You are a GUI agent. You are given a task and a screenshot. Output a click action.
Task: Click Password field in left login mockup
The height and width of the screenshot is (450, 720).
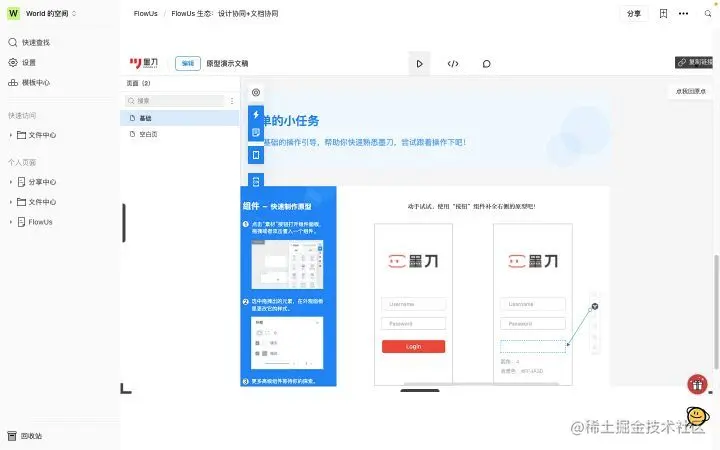click(x=413, y=324)
